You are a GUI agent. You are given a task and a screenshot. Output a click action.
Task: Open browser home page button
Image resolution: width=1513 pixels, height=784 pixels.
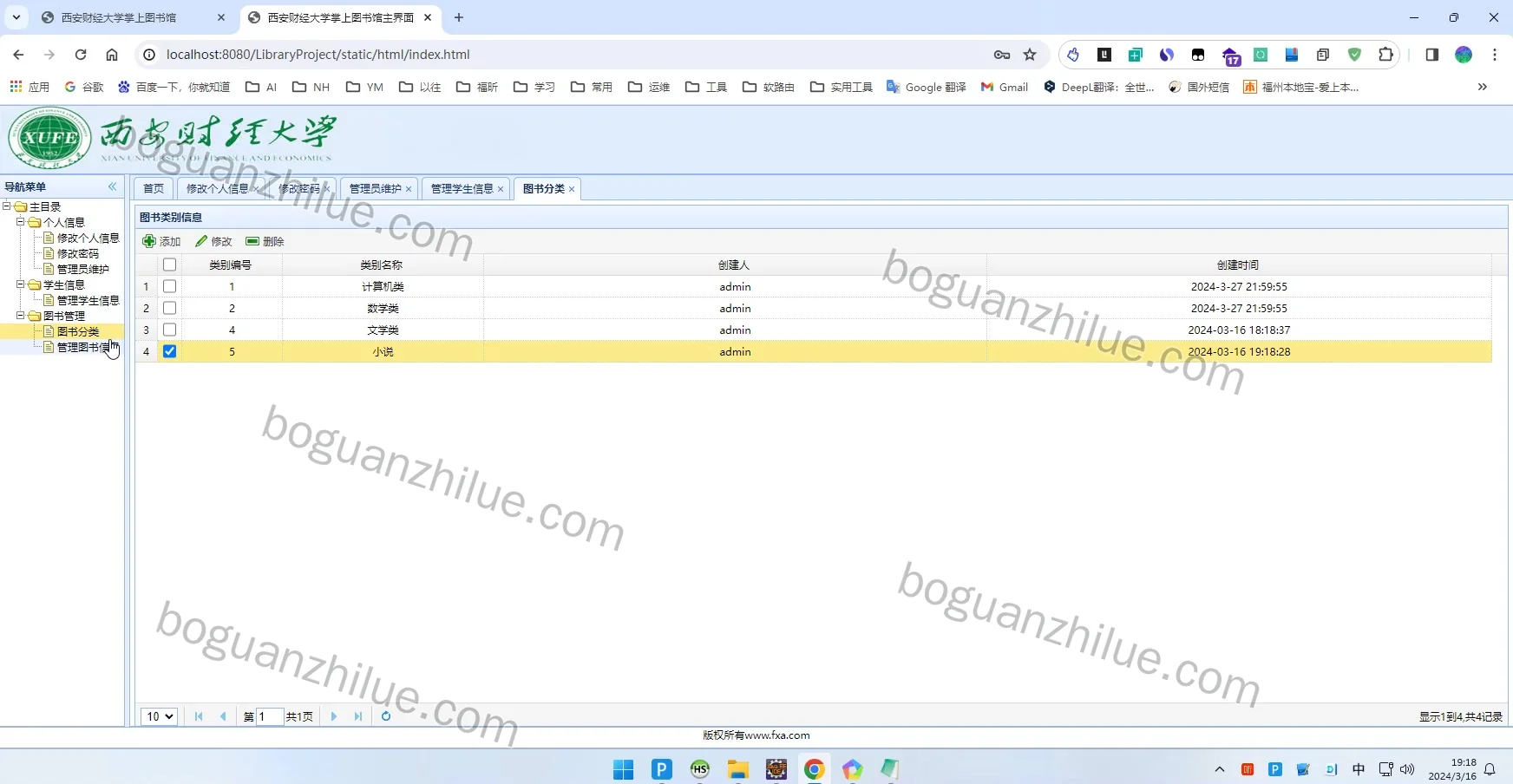[x=112, y=55]
